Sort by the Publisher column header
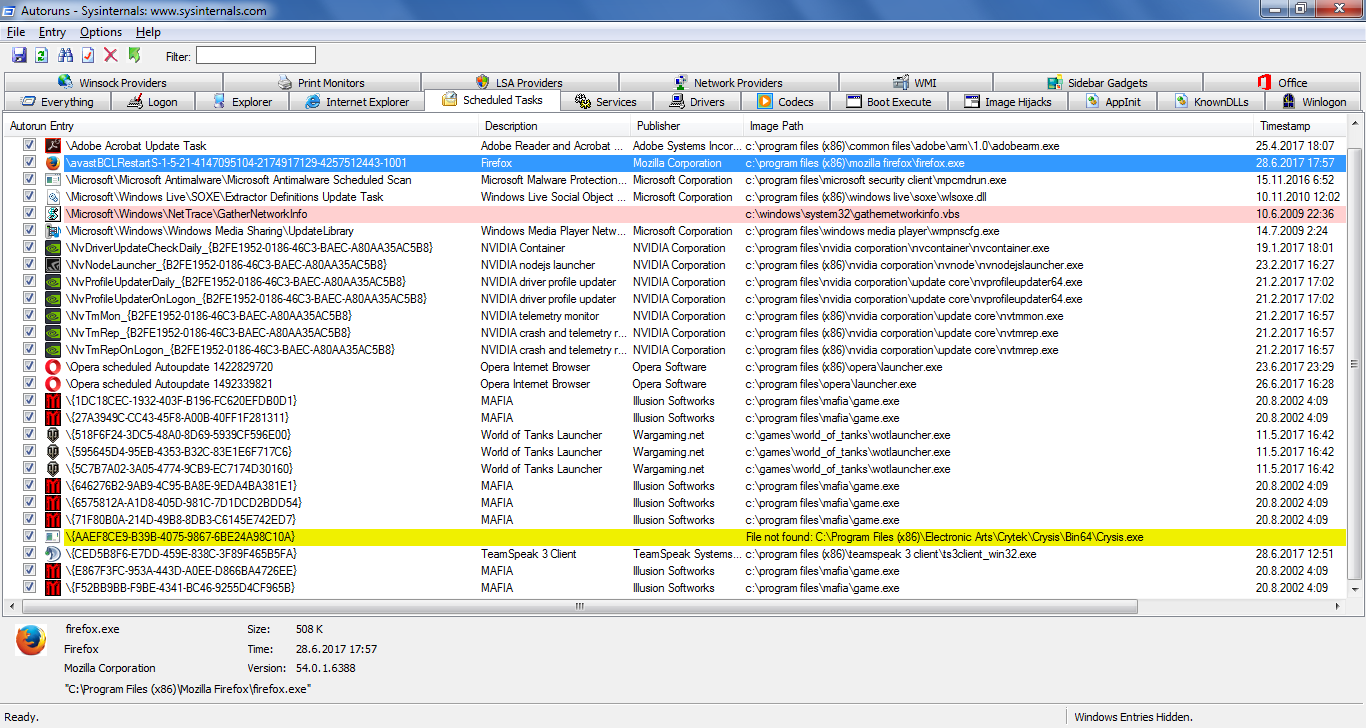Screen dimensions: 1366x728 click(658, 126)
